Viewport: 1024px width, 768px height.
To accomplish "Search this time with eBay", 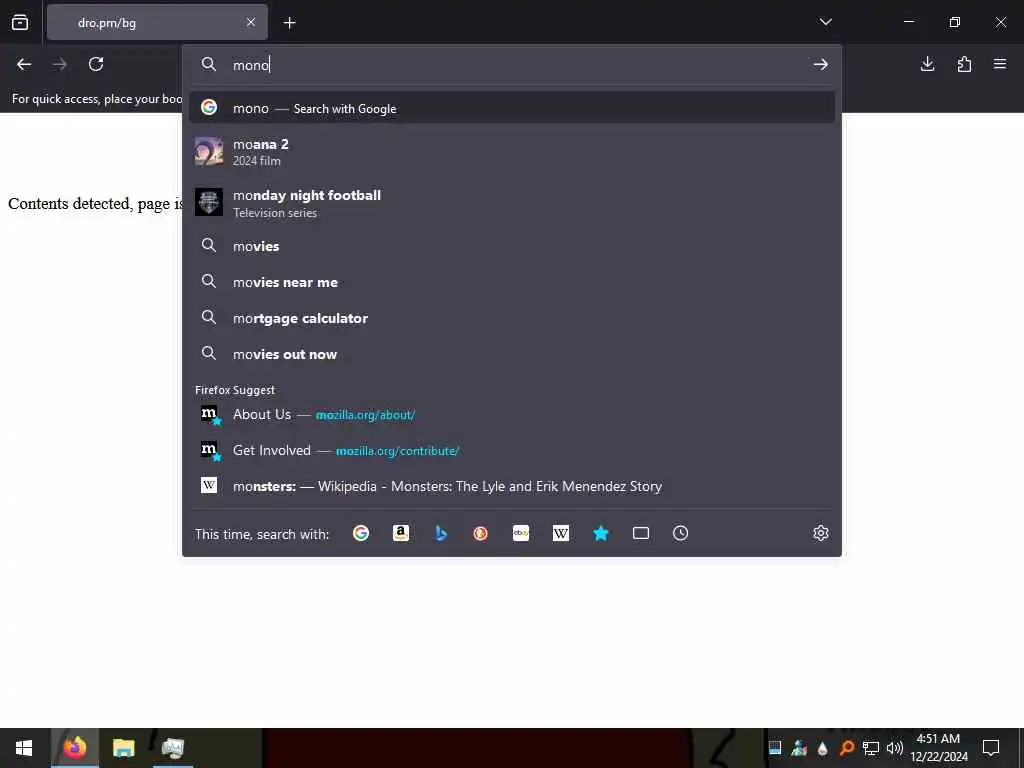I will (x=520, y=534).
